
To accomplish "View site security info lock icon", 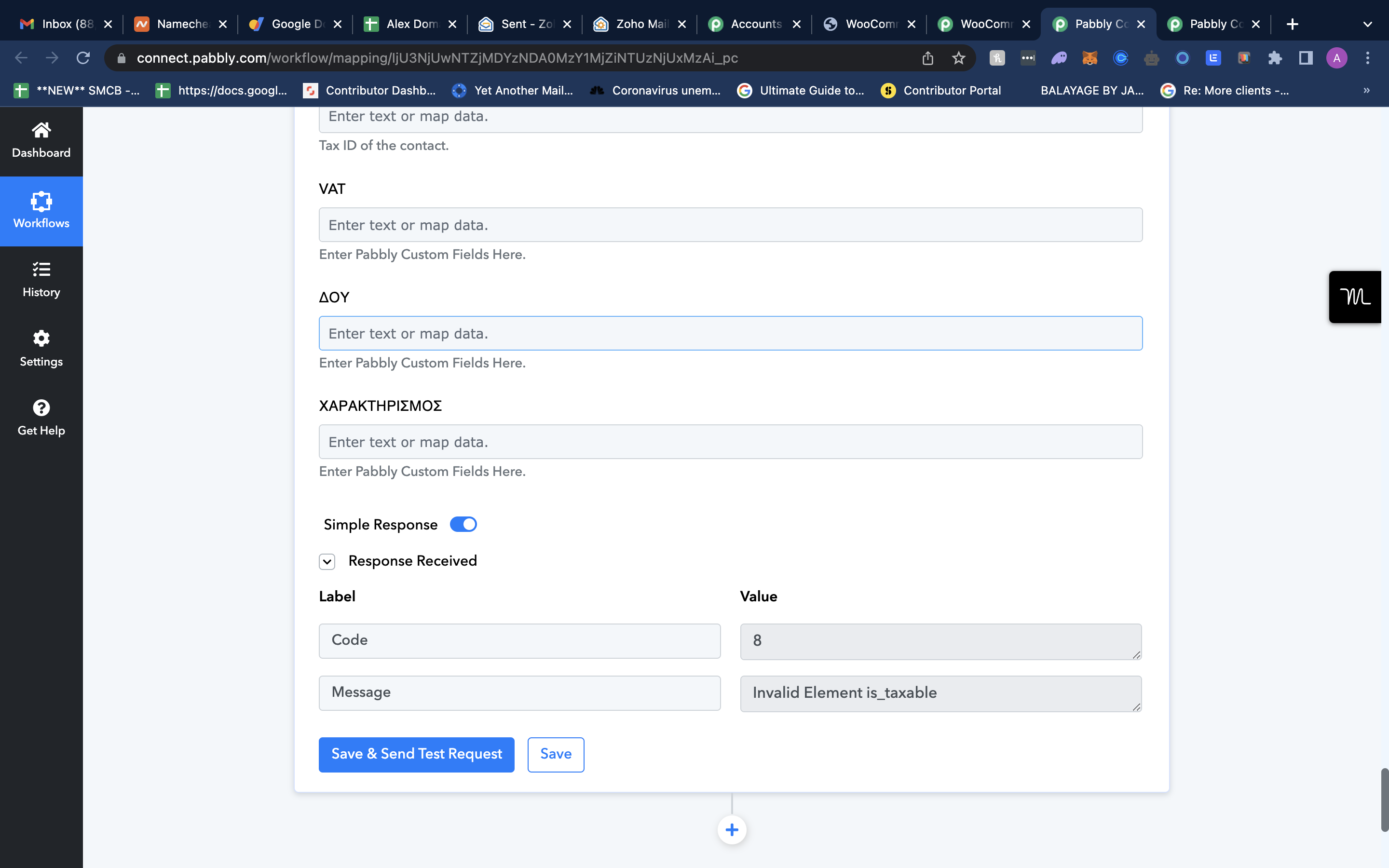I will [121, 58].
